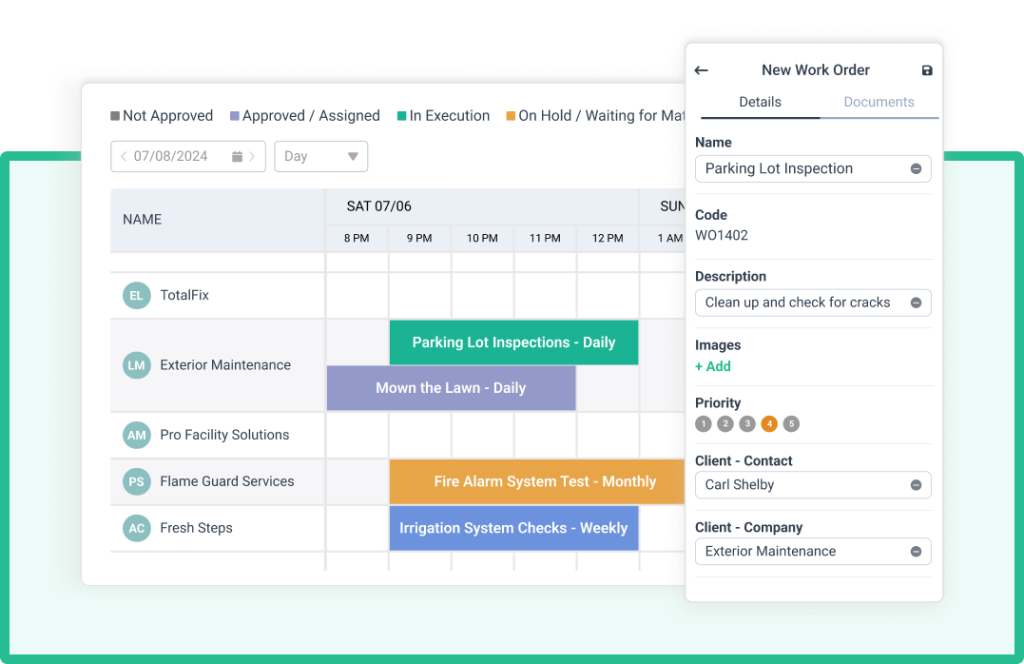Image resolution: width=1024 pixels, height=664 pixels.
Task: Save the new work order
Action: tap(926, 70)
